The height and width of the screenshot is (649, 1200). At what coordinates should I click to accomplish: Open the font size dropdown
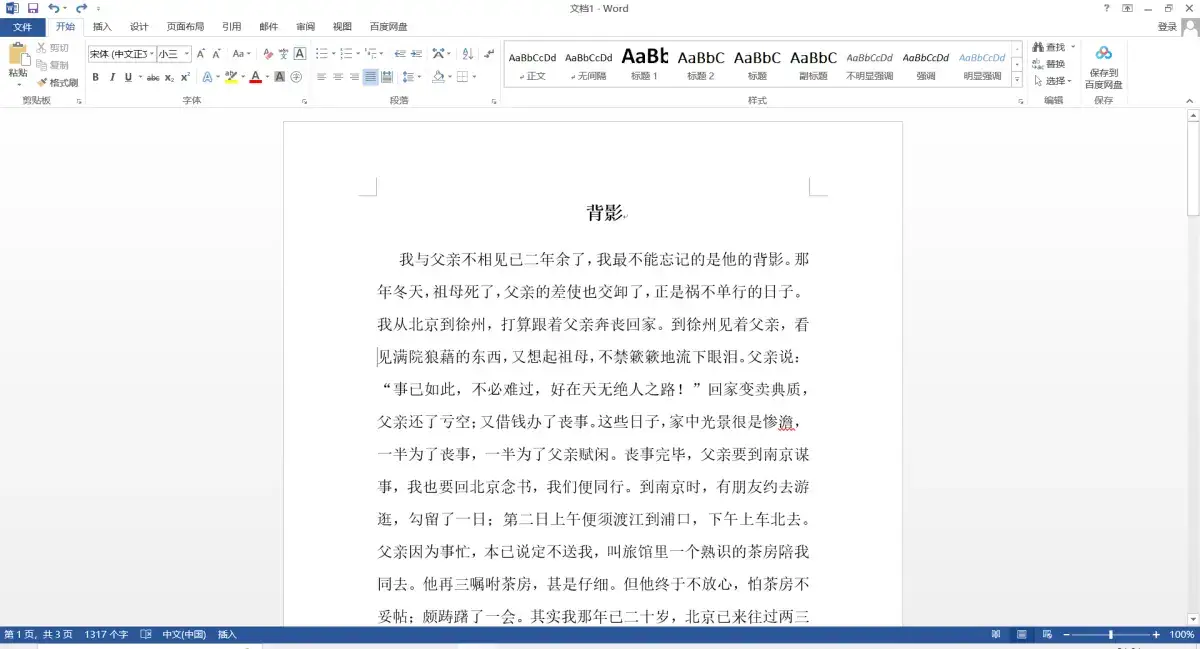coord(188,54)
